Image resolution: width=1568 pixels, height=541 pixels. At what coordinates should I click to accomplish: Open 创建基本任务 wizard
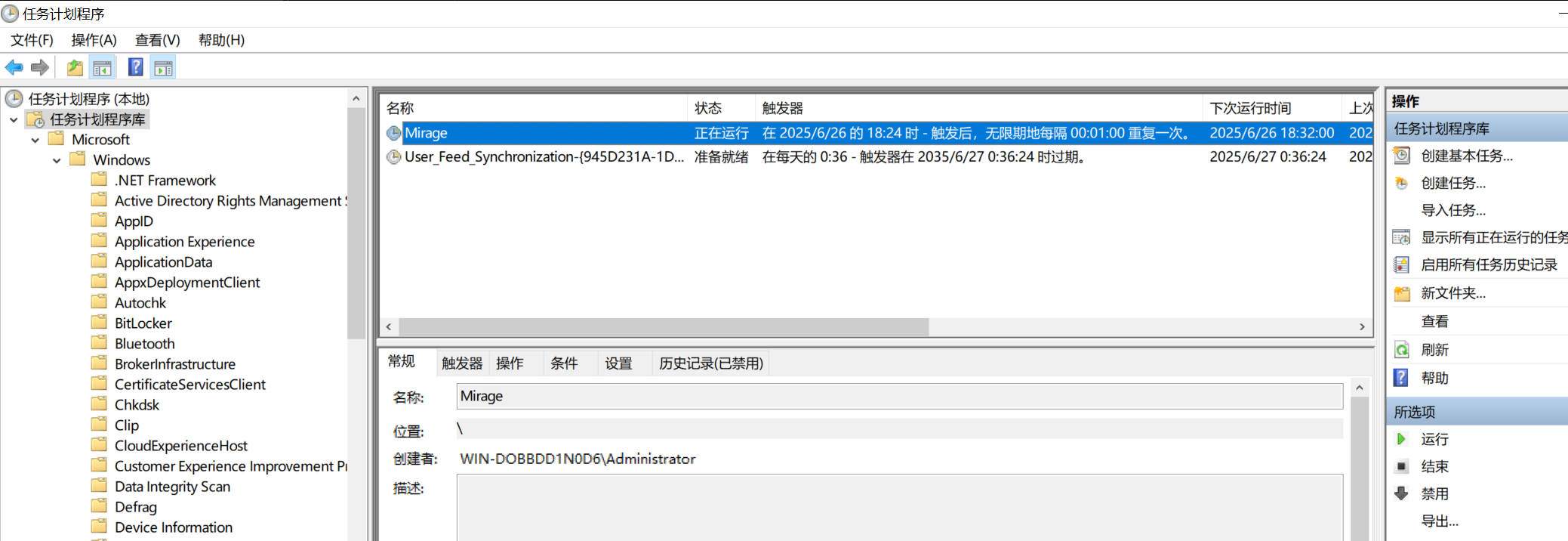click(x=1466, y=156)
